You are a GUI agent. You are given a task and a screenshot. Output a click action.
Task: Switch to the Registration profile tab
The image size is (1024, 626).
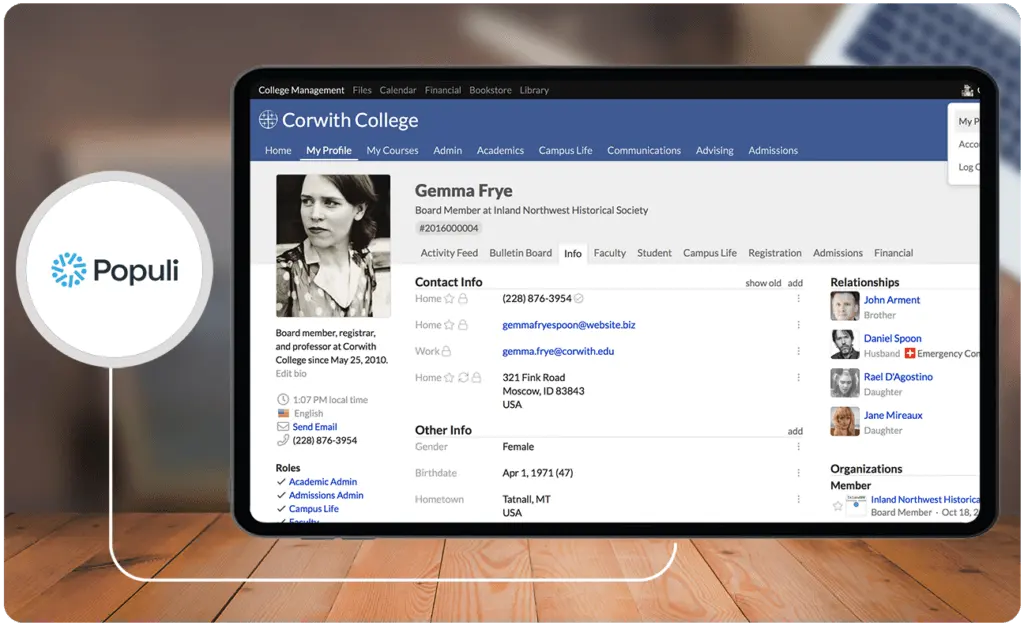pyautogui.click(x=775, y=253)
